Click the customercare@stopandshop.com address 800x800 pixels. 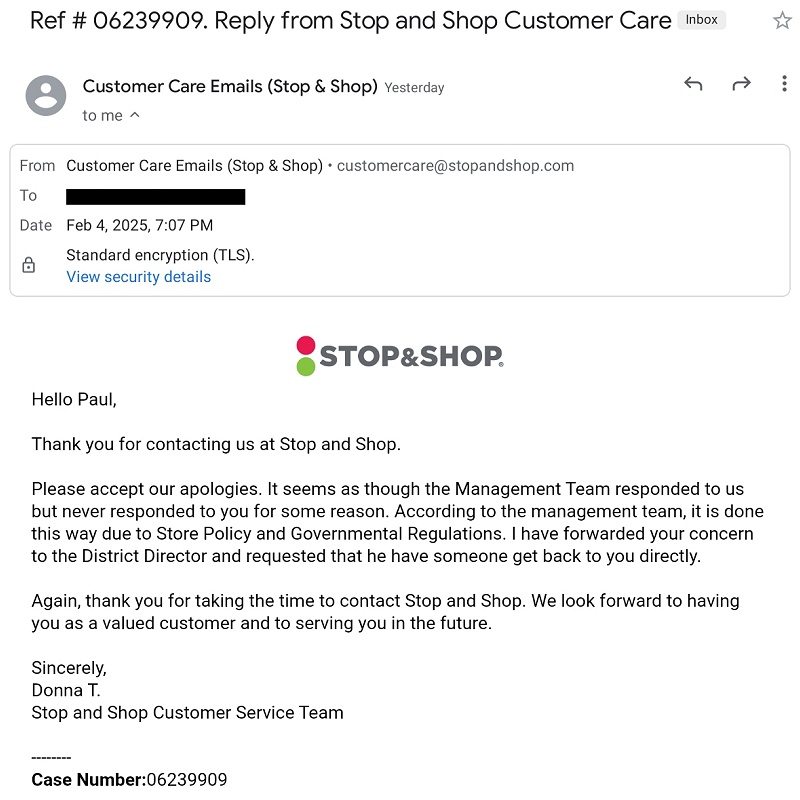[455, 166]
